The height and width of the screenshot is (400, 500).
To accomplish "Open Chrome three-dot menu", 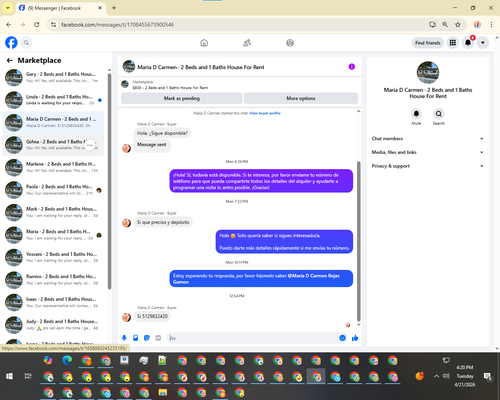I will coord(491,24).
